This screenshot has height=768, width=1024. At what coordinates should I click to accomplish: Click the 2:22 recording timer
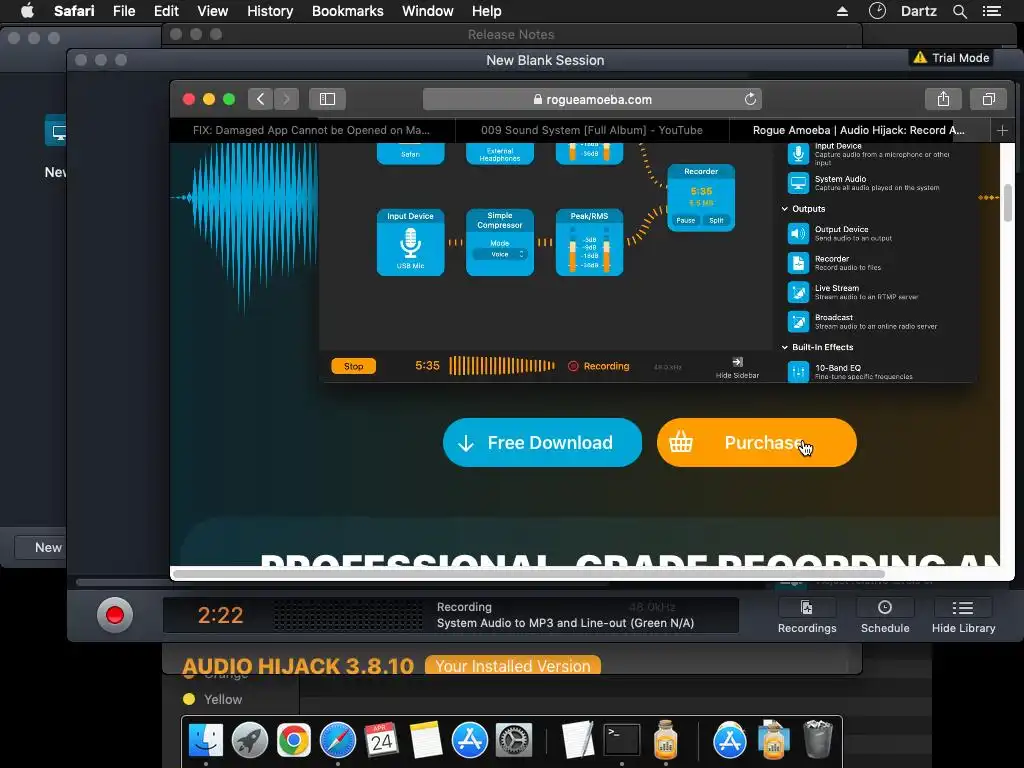(220, 615)
